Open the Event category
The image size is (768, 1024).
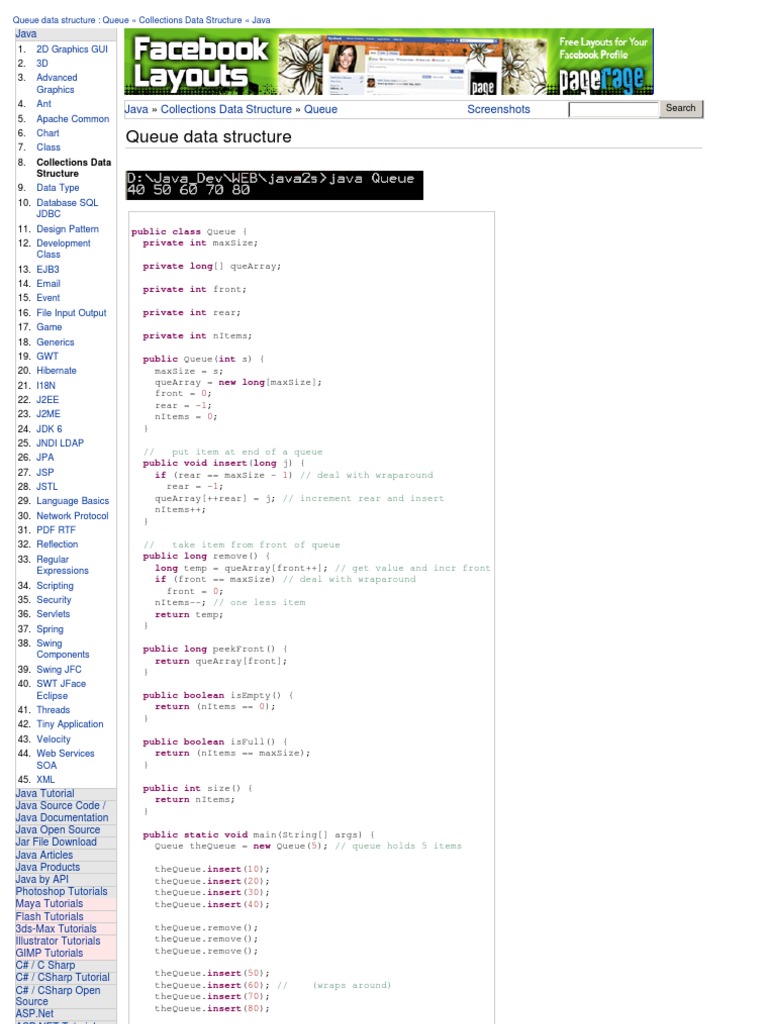(48, 298)
